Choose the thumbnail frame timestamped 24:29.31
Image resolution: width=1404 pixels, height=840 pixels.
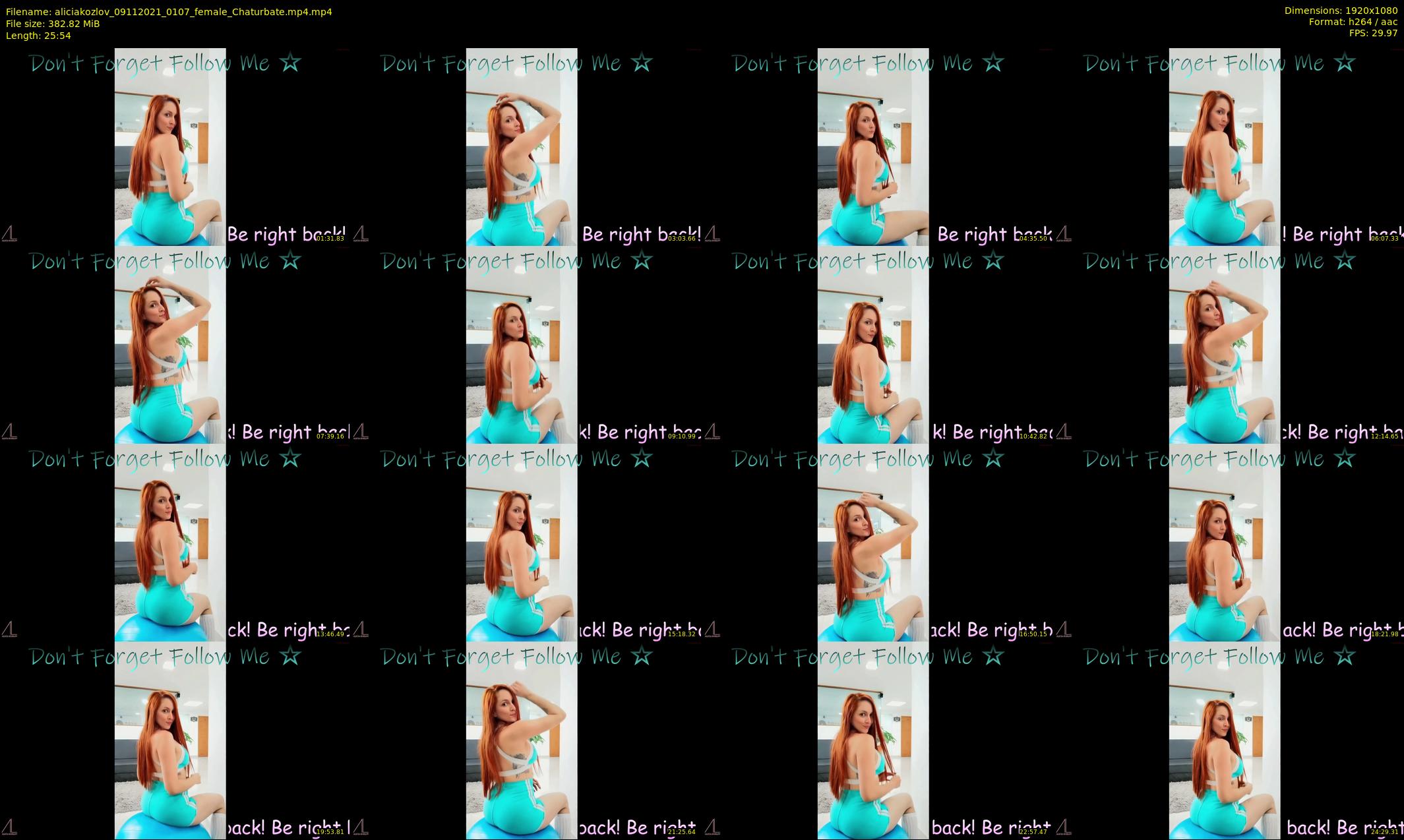coord(1229,740)
